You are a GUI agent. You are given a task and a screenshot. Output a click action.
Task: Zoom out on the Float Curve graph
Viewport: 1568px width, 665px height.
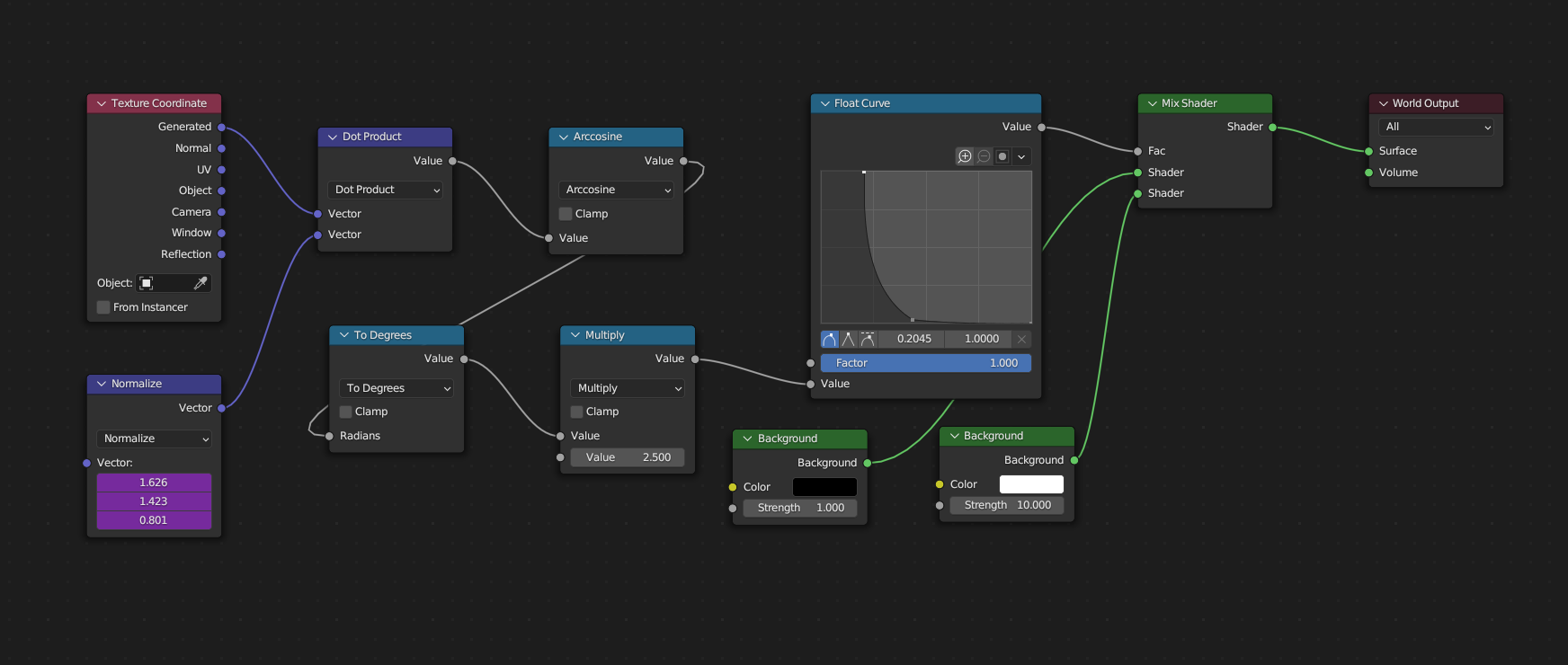984,156
